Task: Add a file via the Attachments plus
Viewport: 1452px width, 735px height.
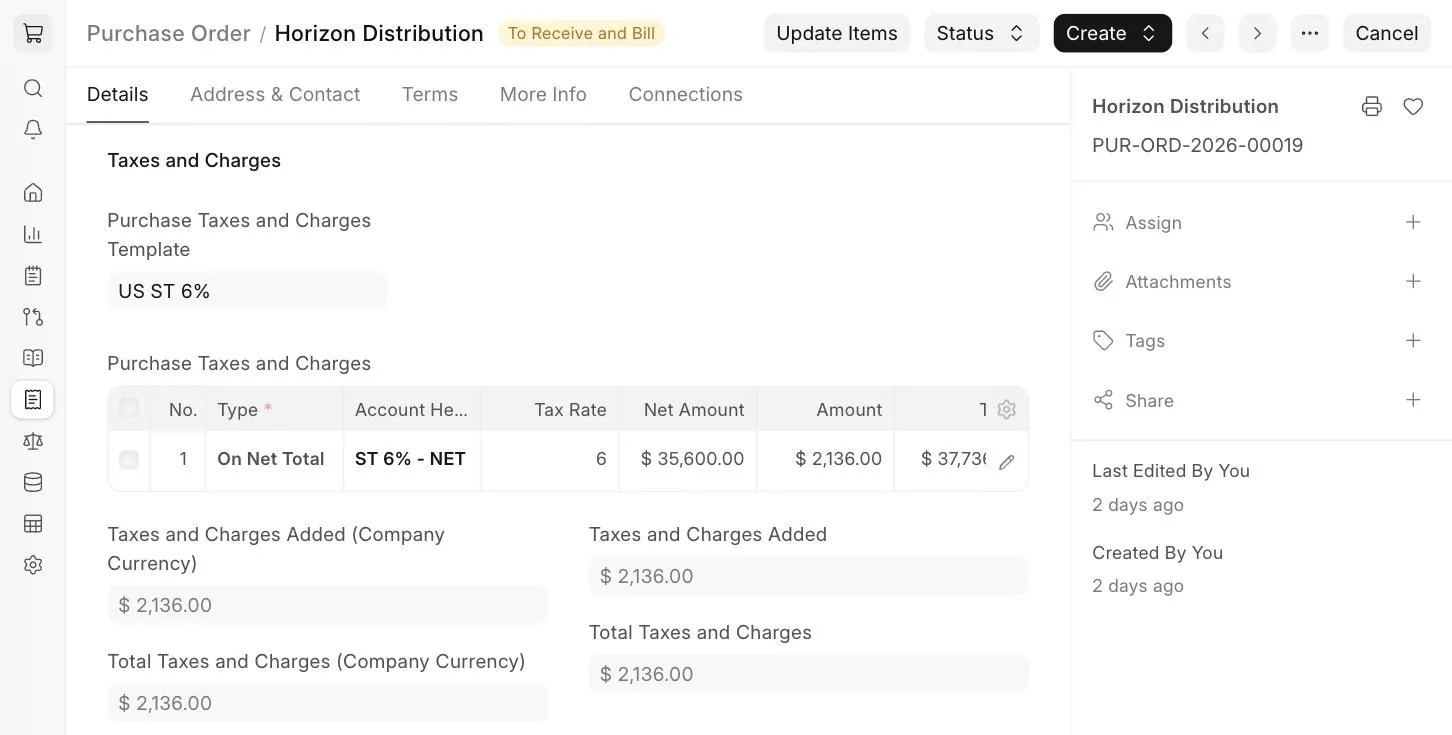Action: 1413,281
